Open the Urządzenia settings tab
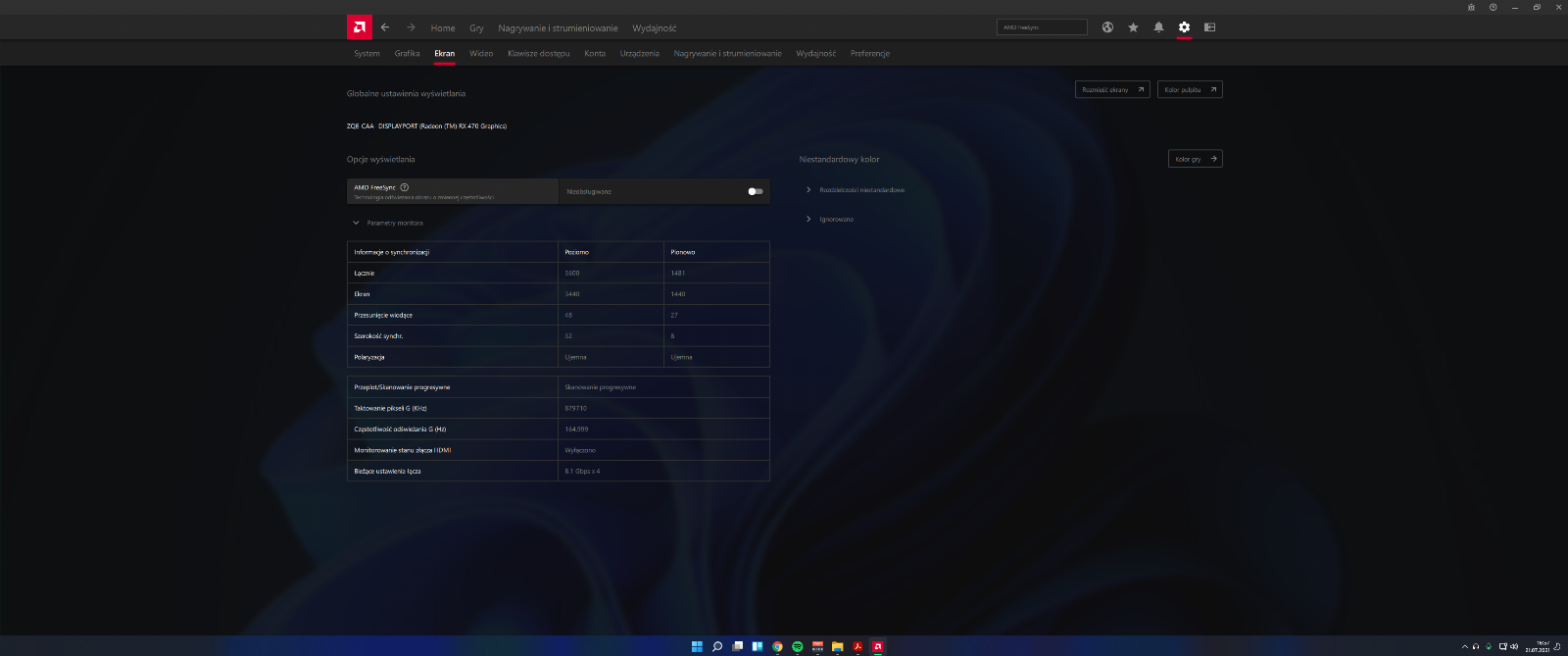Screen dimensions: 1568x656 (x=640, y=54)
